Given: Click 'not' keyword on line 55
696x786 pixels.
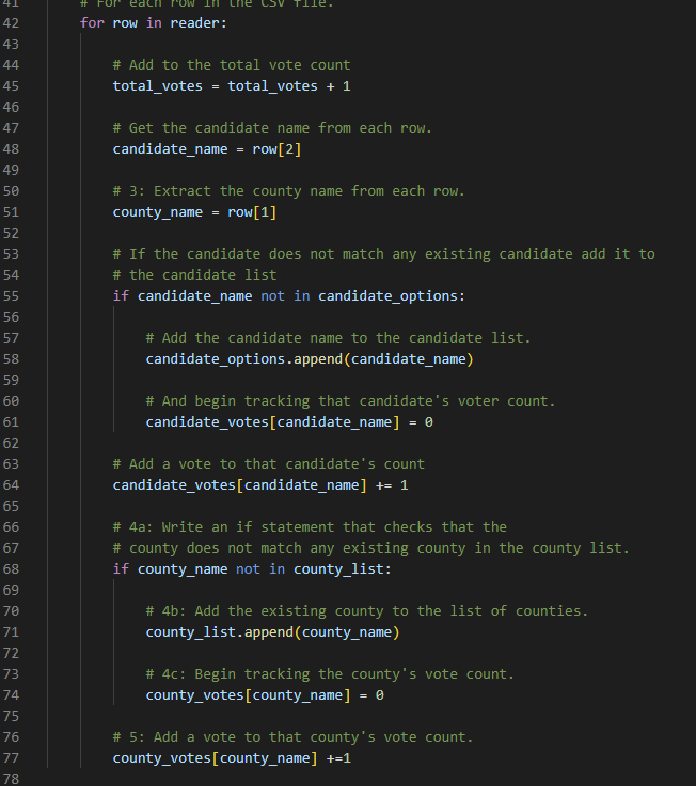Looking at the screenshot, I should [x=273, y=296].
